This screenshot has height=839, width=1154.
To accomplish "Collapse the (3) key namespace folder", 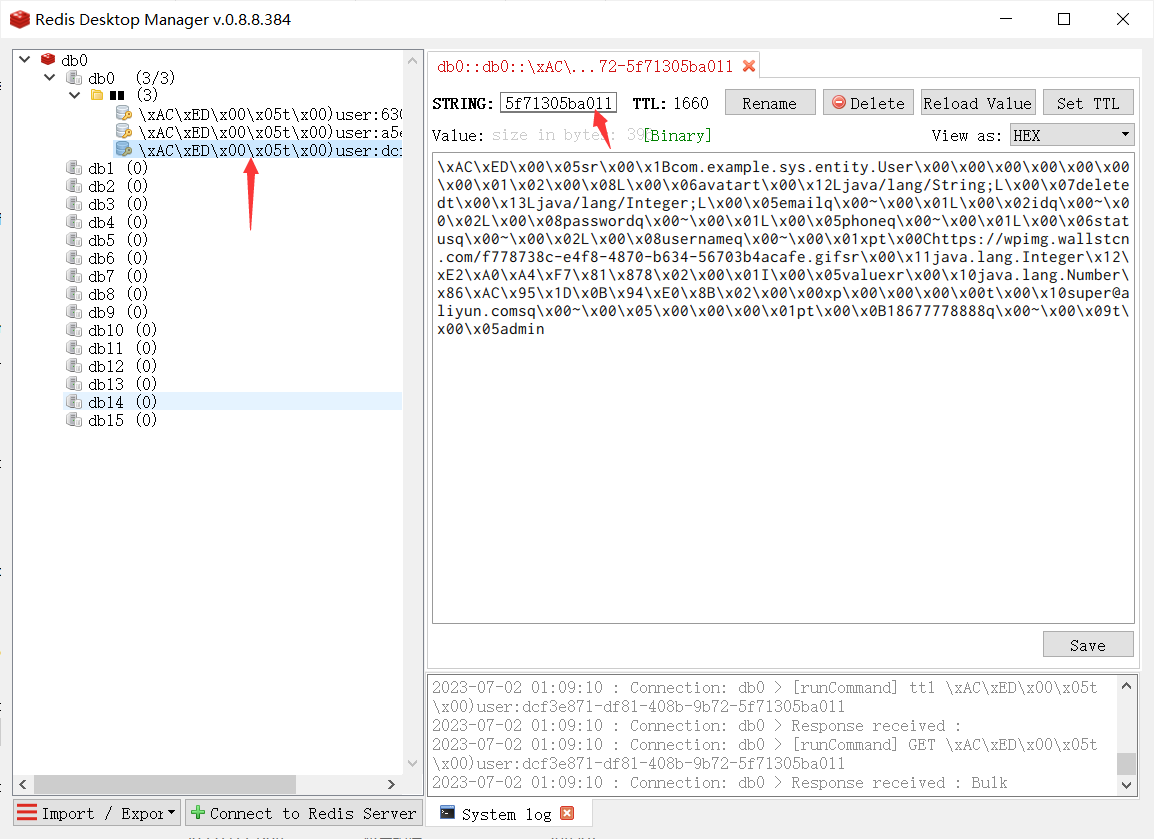I will 74,95.
